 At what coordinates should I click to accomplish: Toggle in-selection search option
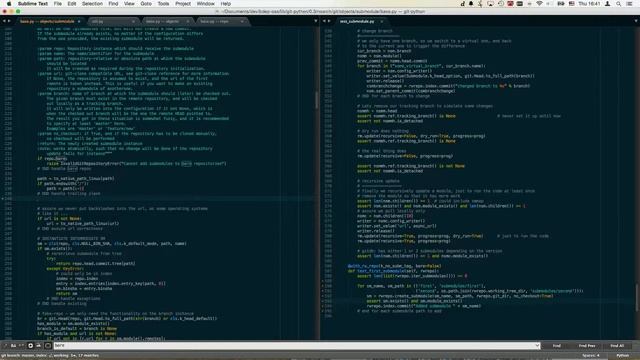tap(39, 345)
